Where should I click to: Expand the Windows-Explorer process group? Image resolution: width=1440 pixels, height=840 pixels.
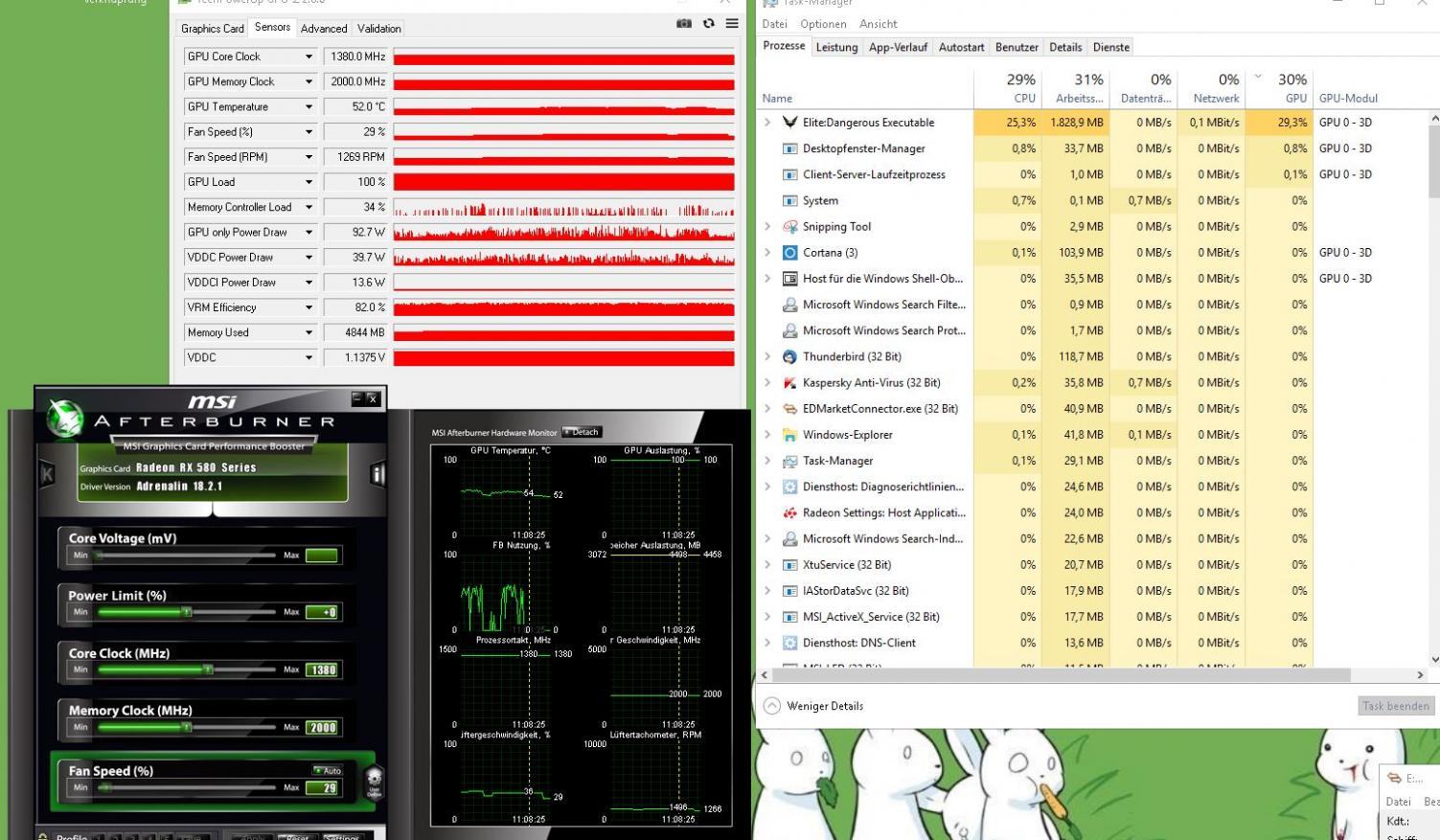(x=767, y=435)
